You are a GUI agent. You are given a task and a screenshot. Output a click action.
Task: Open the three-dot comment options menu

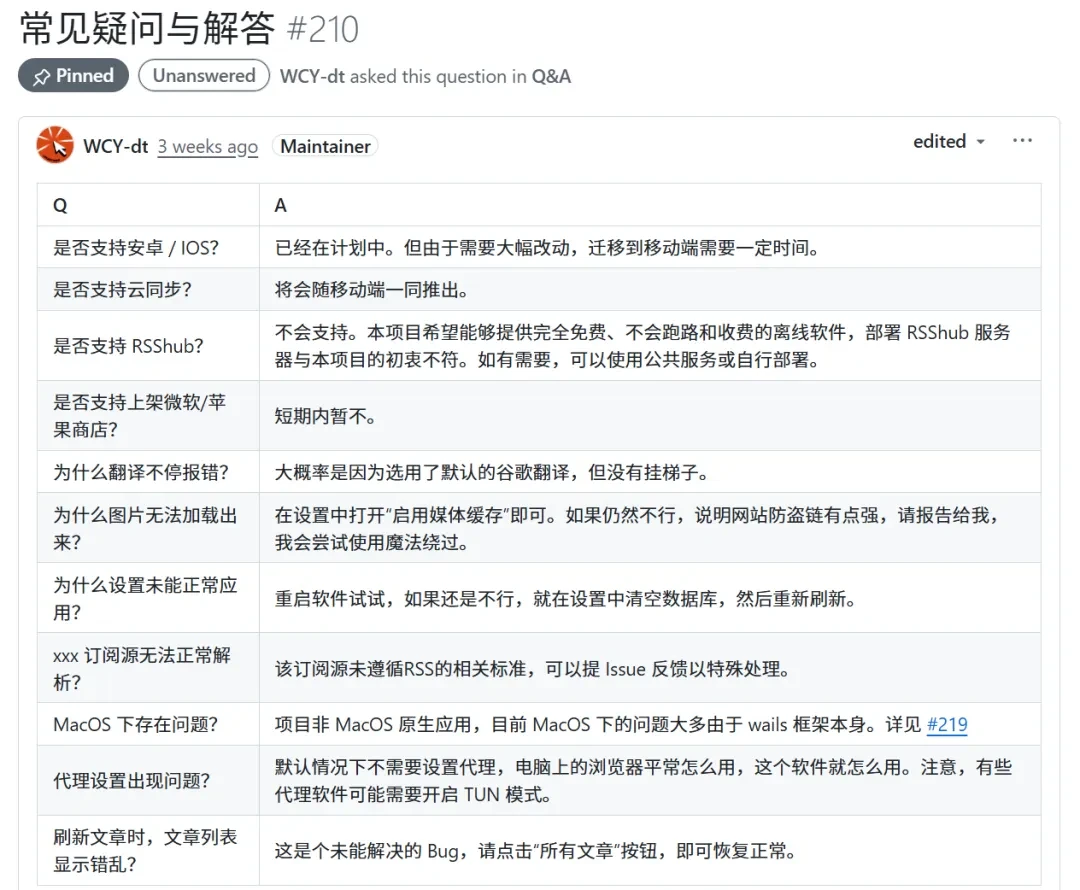coord(1022,141)
